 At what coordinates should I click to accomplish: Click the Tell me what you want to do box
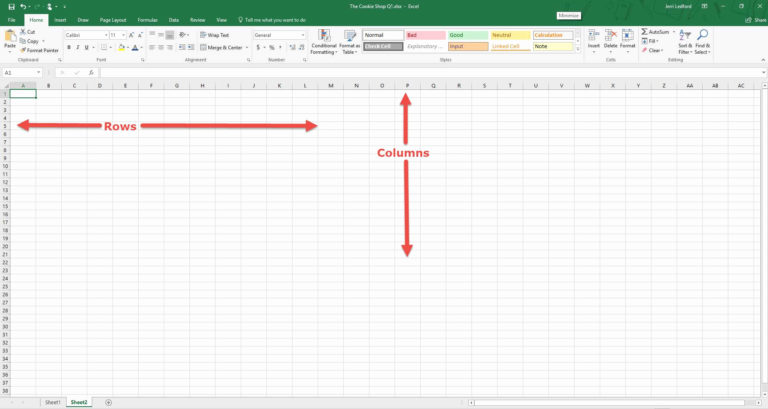(x=272, y=20)
